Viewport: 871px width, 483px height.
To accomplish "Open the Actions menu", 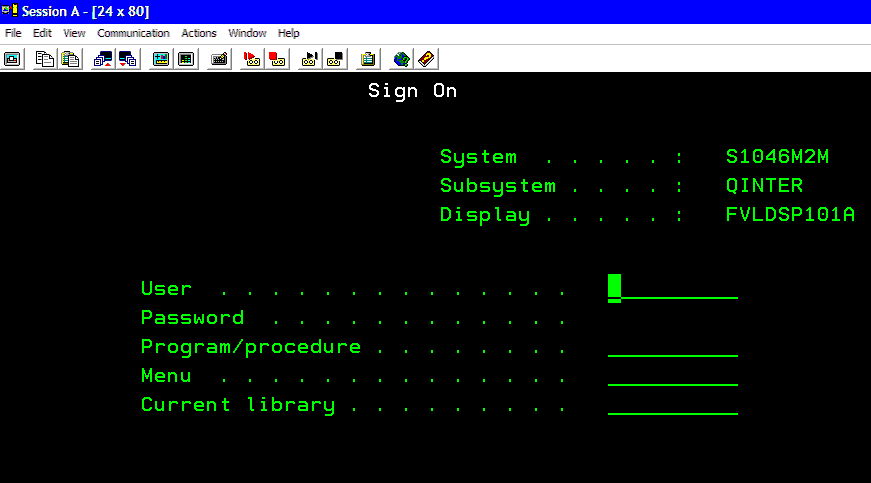I will click(x=199, y=33).
